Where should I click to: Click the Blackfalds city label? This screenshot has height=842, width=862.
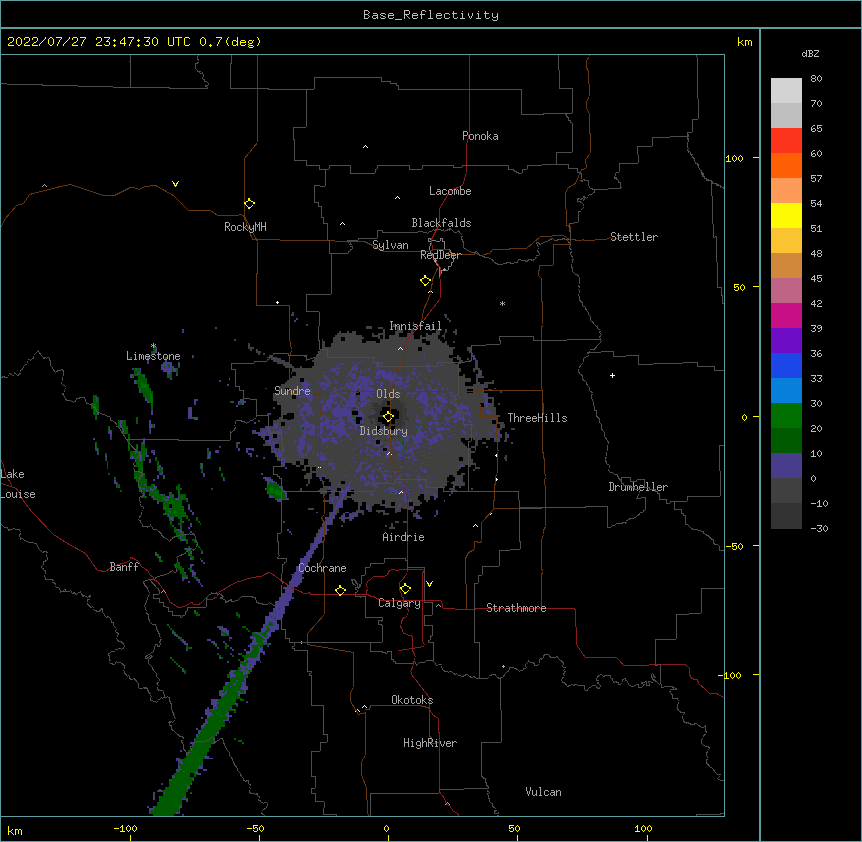441,223
